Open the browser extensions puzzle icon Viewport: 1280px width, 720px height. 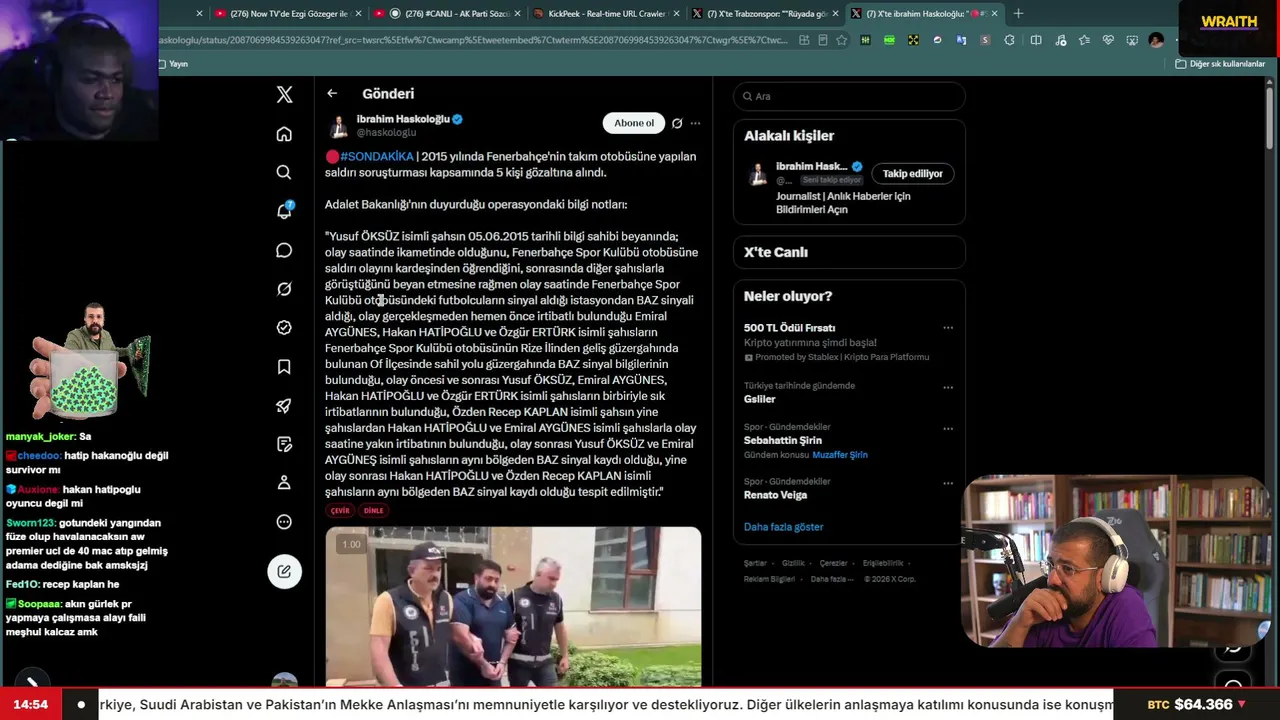(1009, 40)
